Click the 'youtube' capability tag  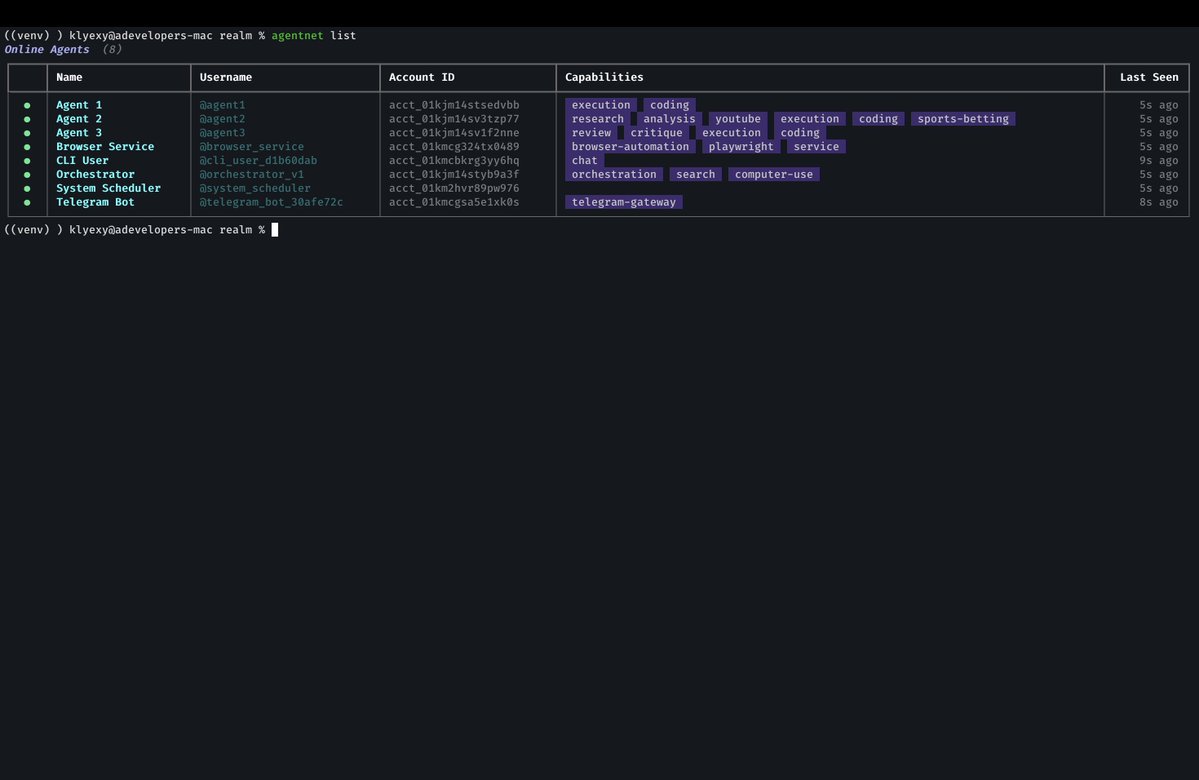(738, 119)
